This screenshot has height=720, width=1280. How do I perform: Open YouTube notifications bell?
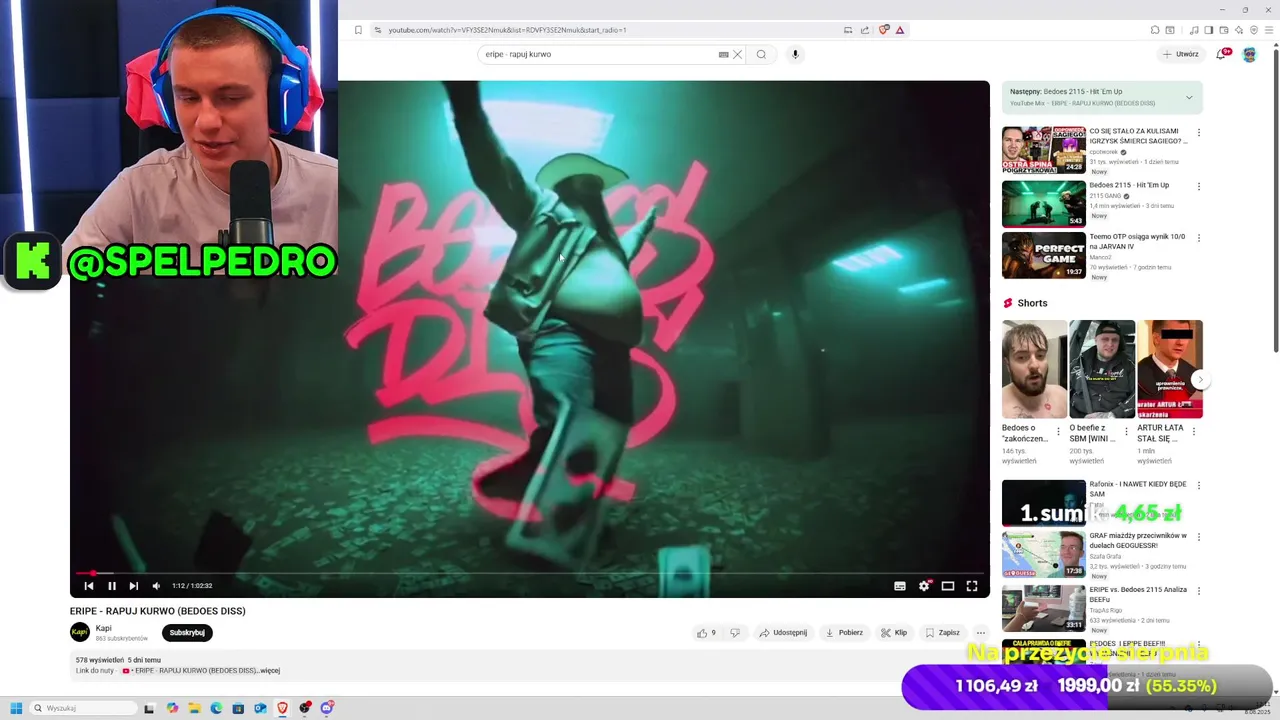coord(1221,54)
